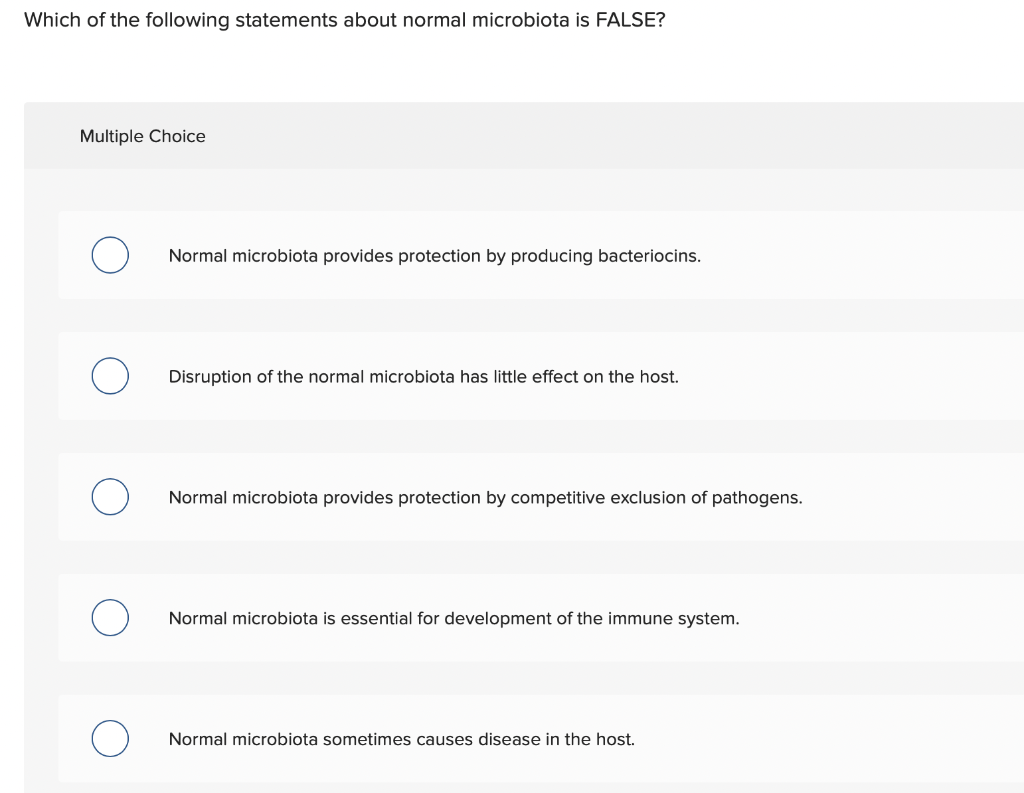The image size is (1024, 793).
Task: Click the word 'bacteriocins' in the first answer
Action: 648,256
